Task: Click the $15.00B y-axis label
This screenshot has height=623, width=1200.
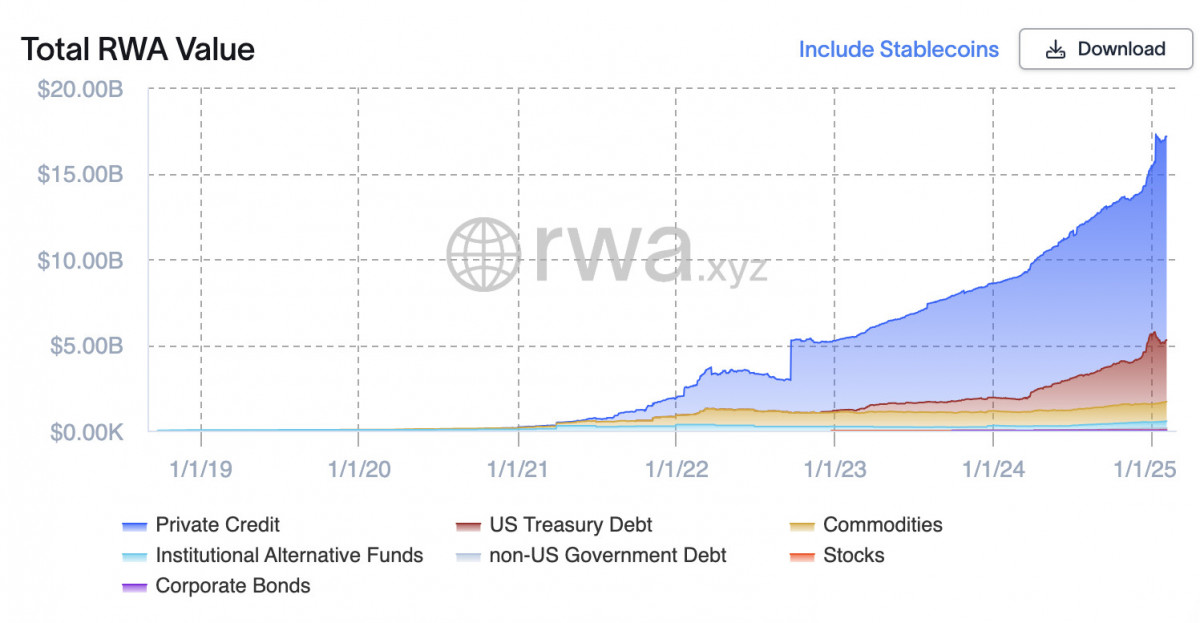Action: click(x=80, y=174)
